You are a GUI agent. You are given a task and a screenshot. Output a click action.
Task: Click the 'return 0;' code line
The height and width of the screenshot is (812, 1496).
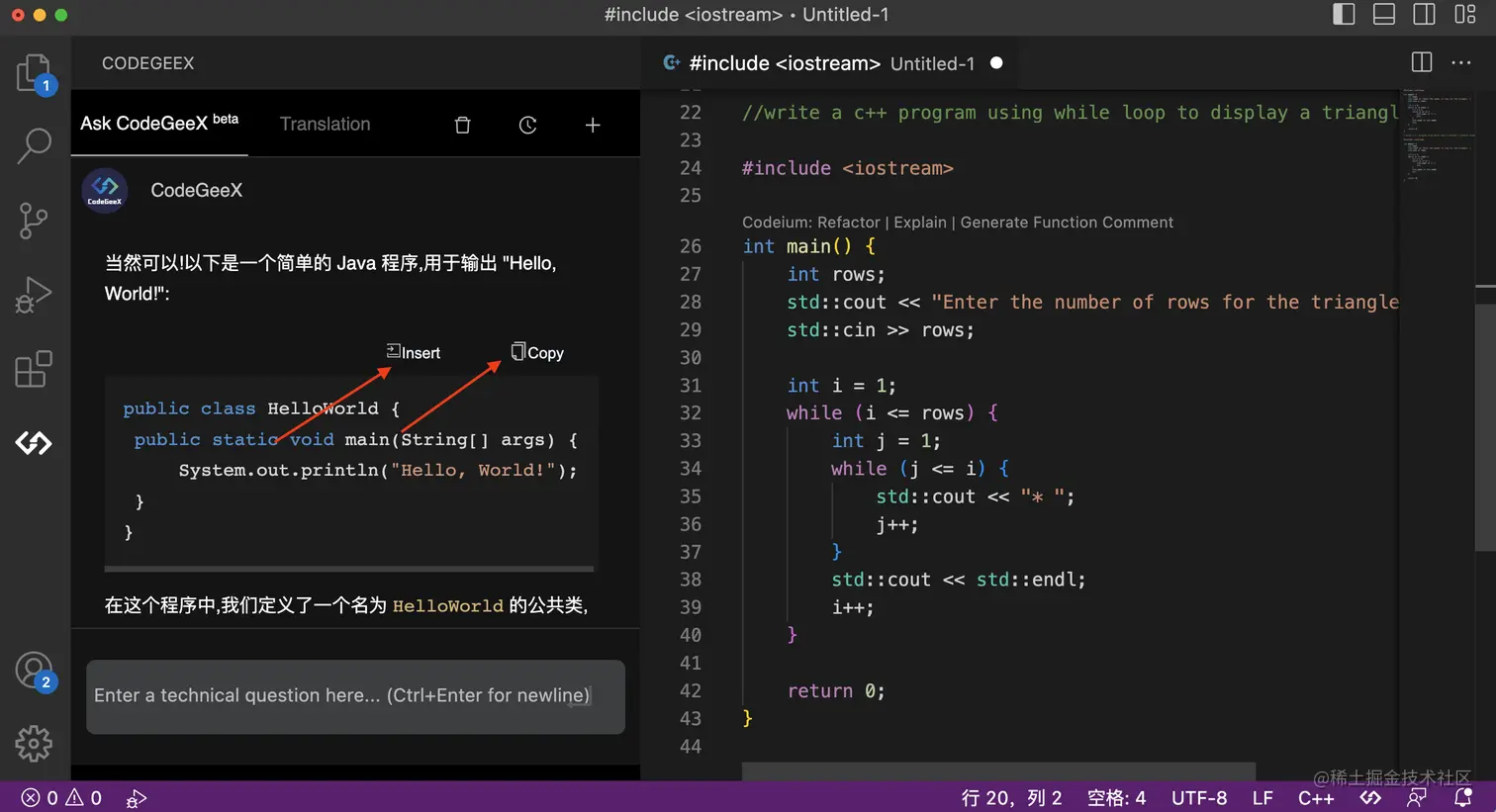(x=836, y=691)
